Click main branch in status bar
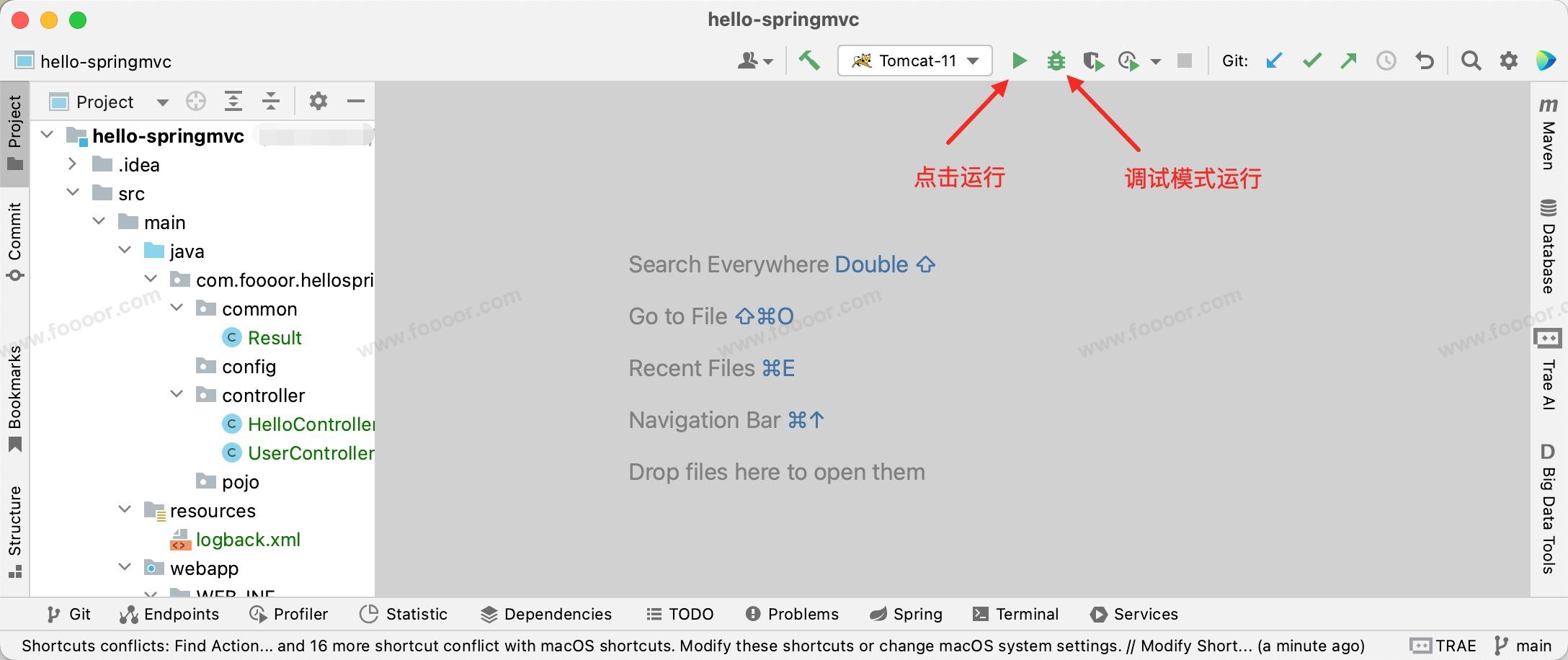 pyautogui.click(x=1523, y=646)
